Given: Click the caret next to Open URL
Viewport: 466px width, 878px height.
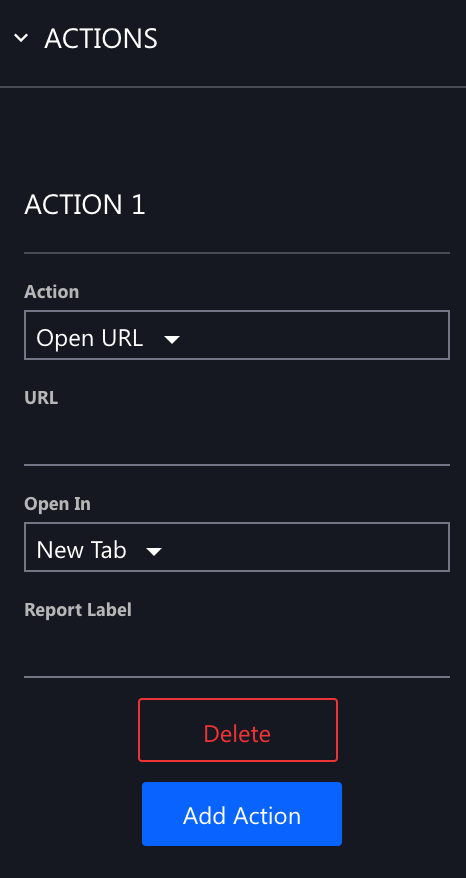Looking at the screenshot, I should pyautogui.click(x=171, y=339).
